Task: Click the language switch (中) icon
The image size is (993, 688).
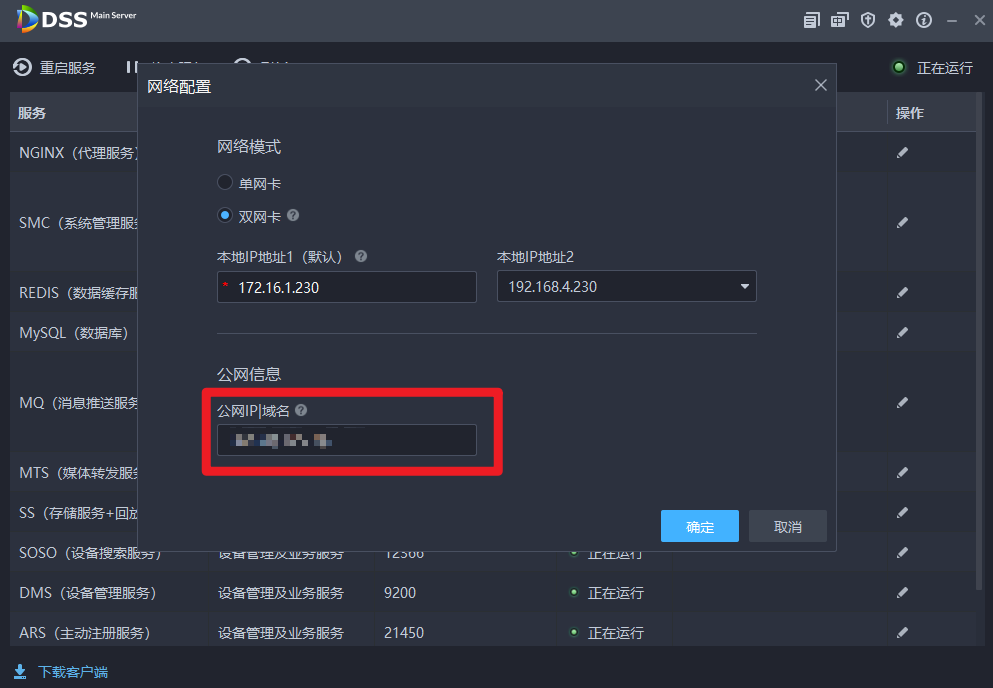Action: click(839, 20)
